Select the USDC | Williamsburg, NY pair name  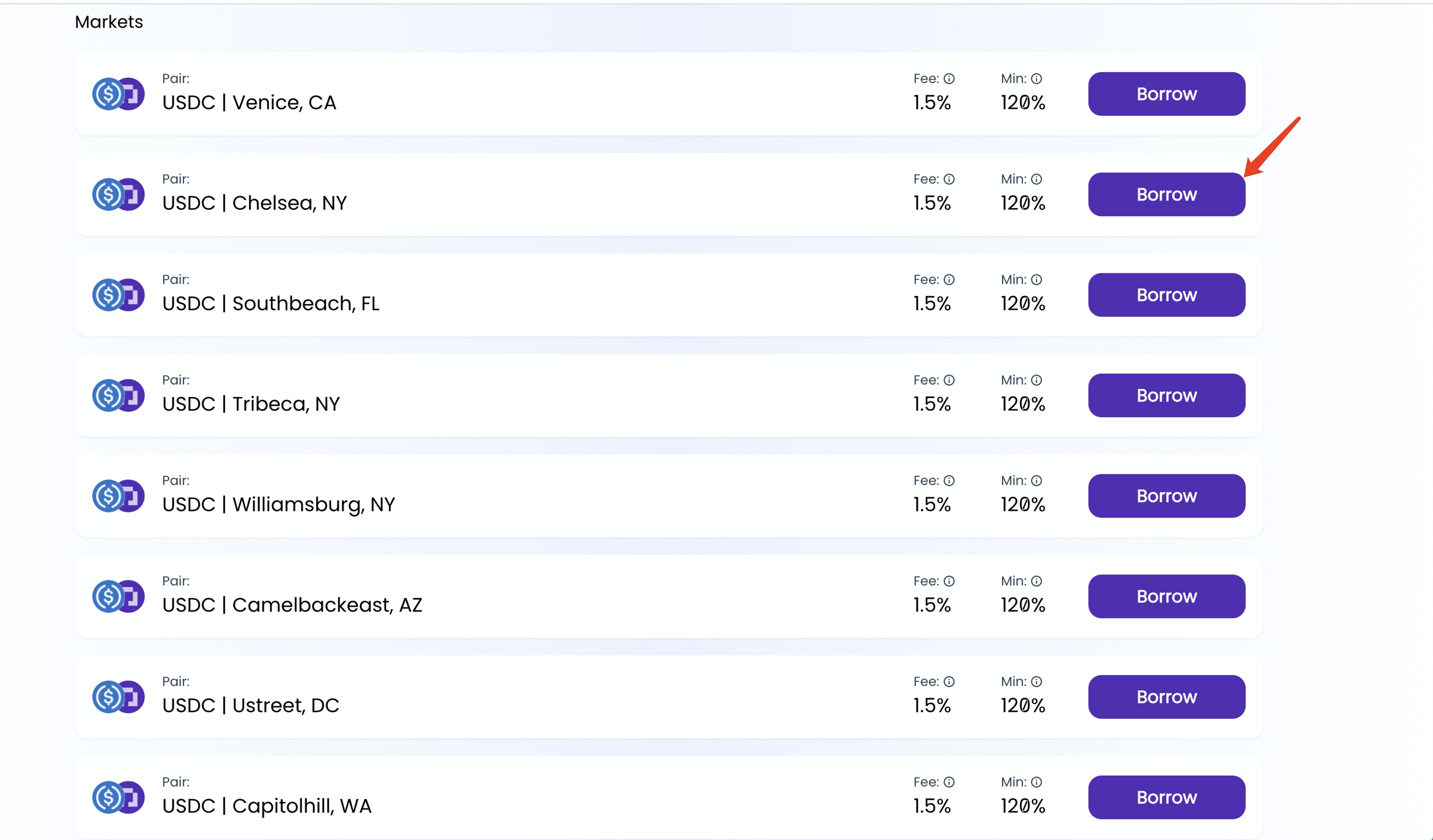(x=278, y=505)
